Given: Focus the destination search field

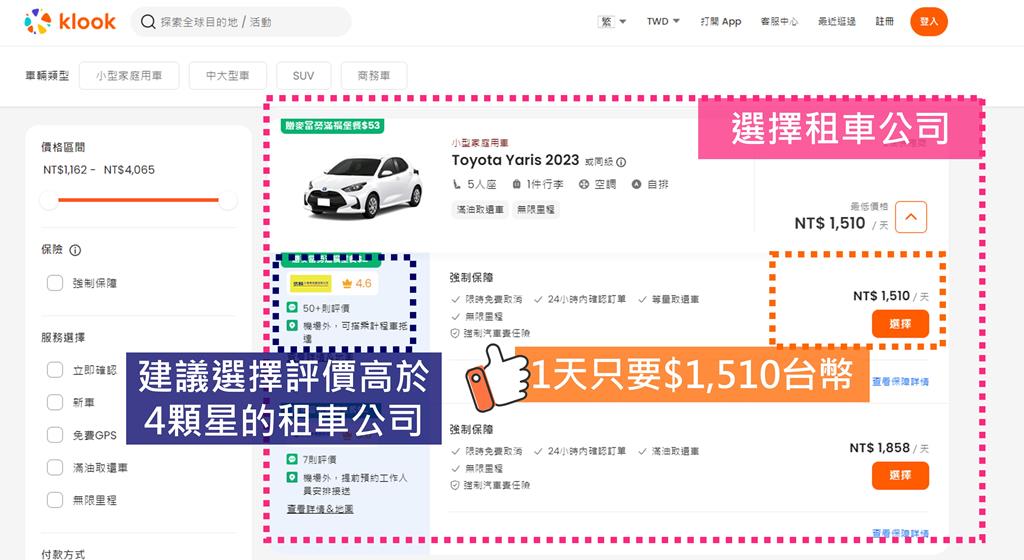Looking at the screenshot, I should tap(241, 22).
